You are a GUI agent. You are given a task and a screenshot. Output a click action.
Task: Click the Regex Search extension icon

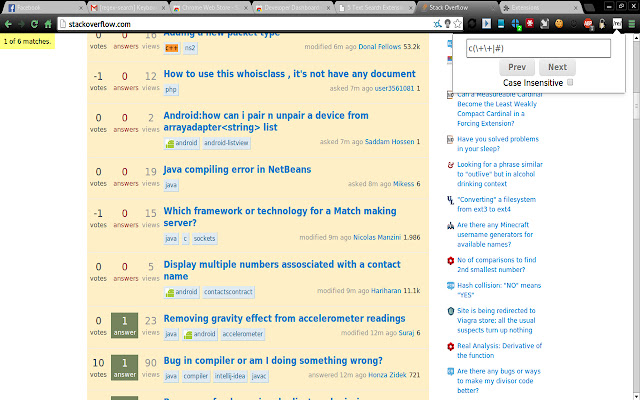617,22
